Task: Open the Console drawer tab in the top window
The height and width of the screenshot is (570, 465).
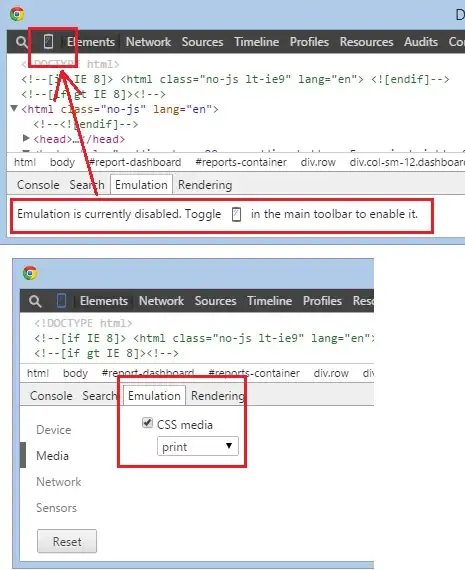Action: [38, 185]
